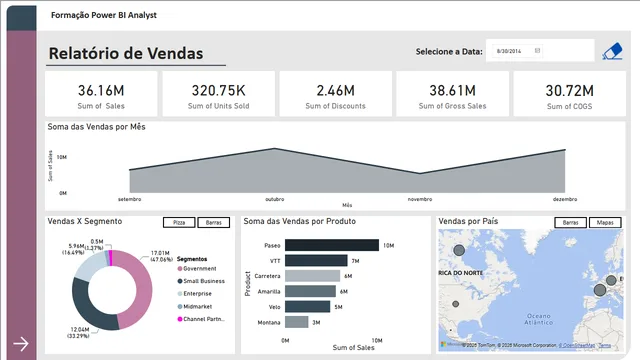Click the Vendas por País title
Image resolution: width=640 pixels, height=360 pixels.
468,221
